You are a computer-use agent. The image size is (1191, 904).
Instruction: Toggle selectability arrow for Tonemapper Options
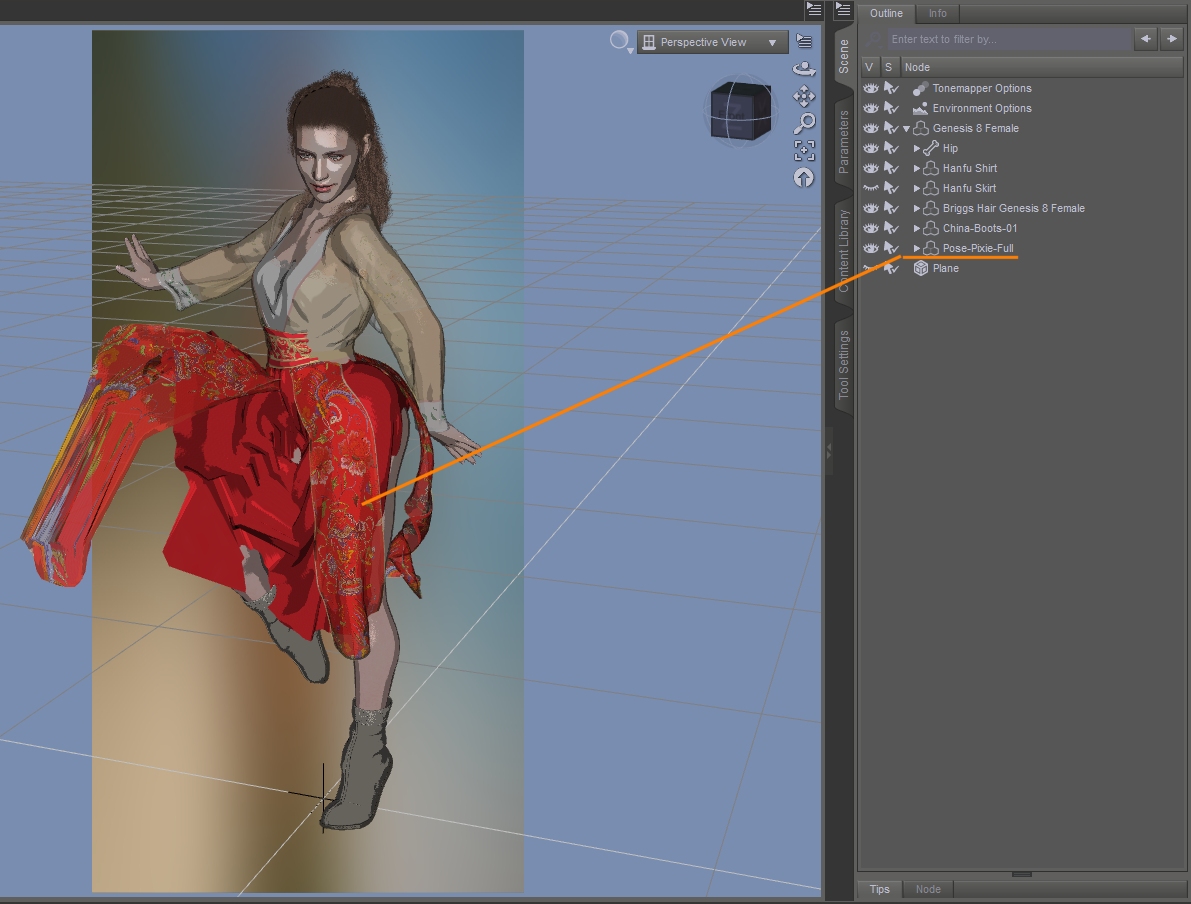(x=891, y=89)
